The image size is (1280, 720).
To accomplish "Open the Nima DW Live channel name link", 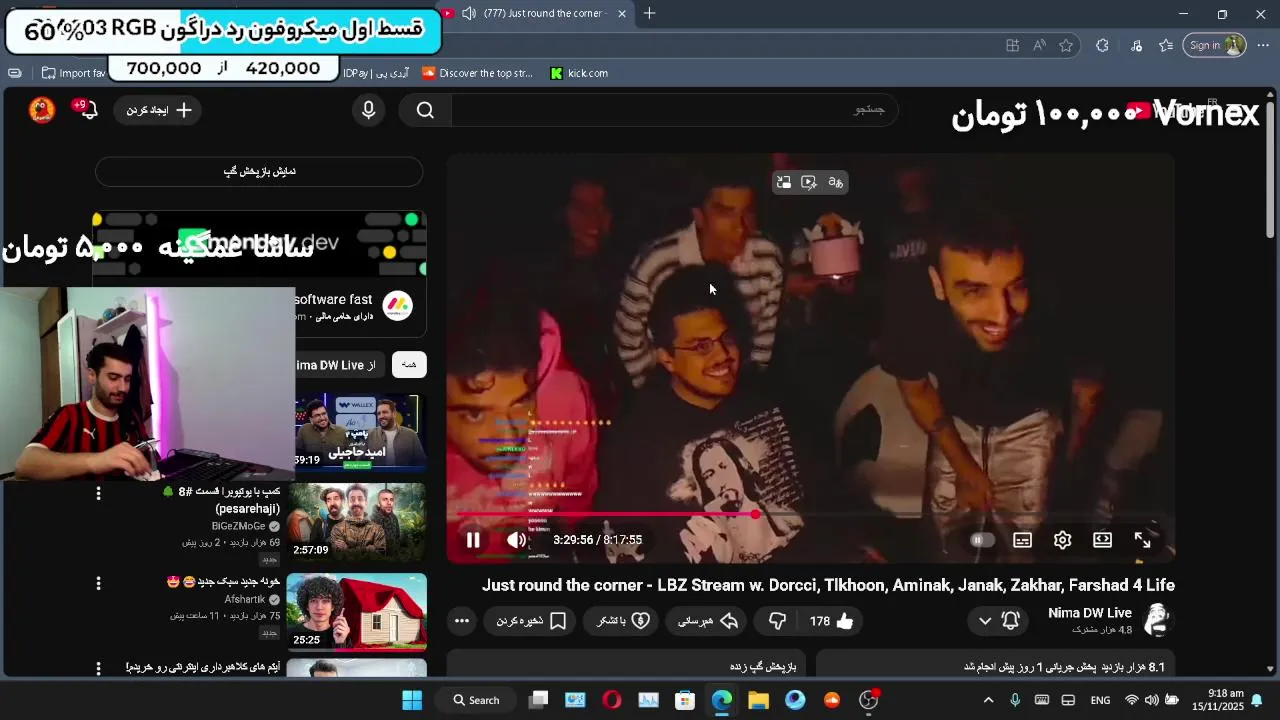I will click(x=1089, y=613).
